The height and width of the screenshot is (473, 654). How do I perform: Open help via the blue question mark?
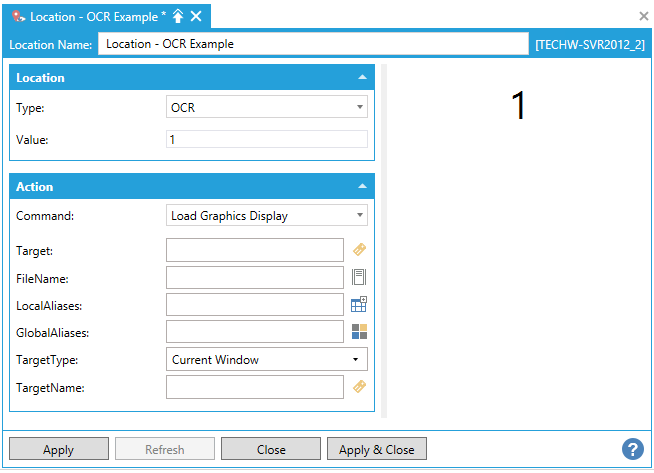tap(632, 449)
